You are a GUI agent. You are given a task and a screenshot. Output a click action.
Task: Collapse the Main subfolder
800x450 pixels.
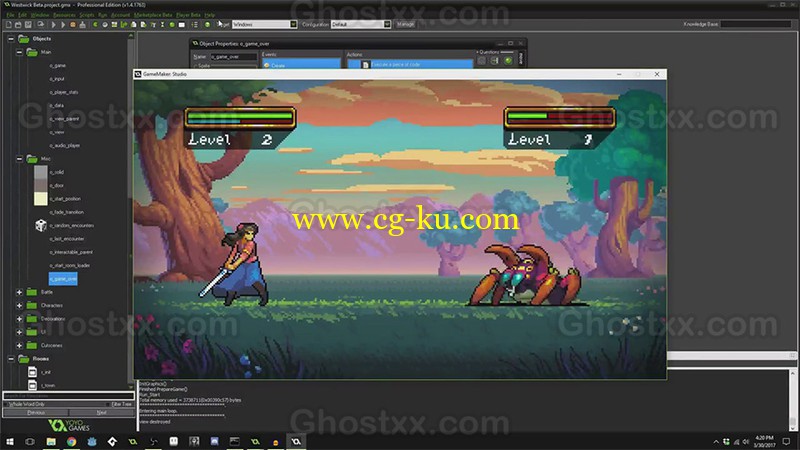[x=19, y=52]
